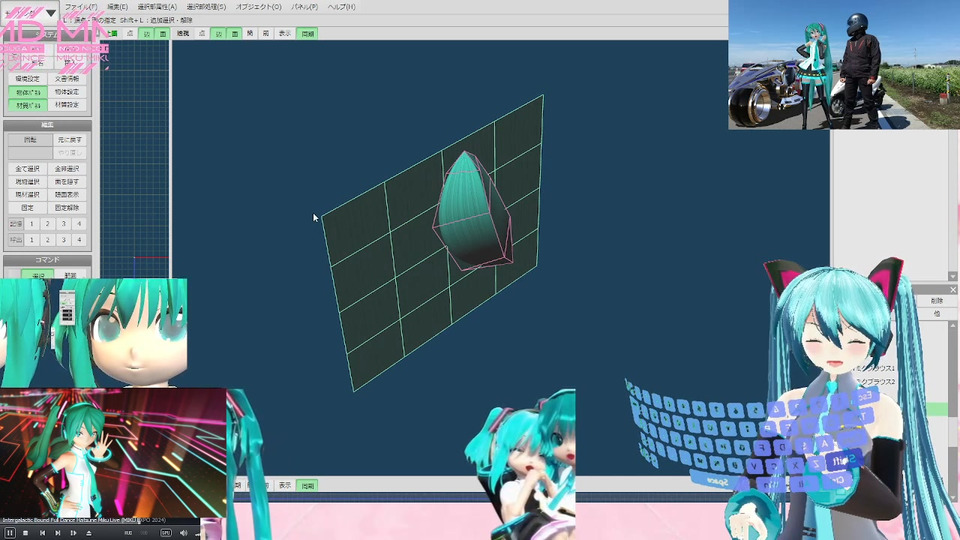
Task: Toggle 面 display in main viewport toolbar
Action: tap(234, 34)
